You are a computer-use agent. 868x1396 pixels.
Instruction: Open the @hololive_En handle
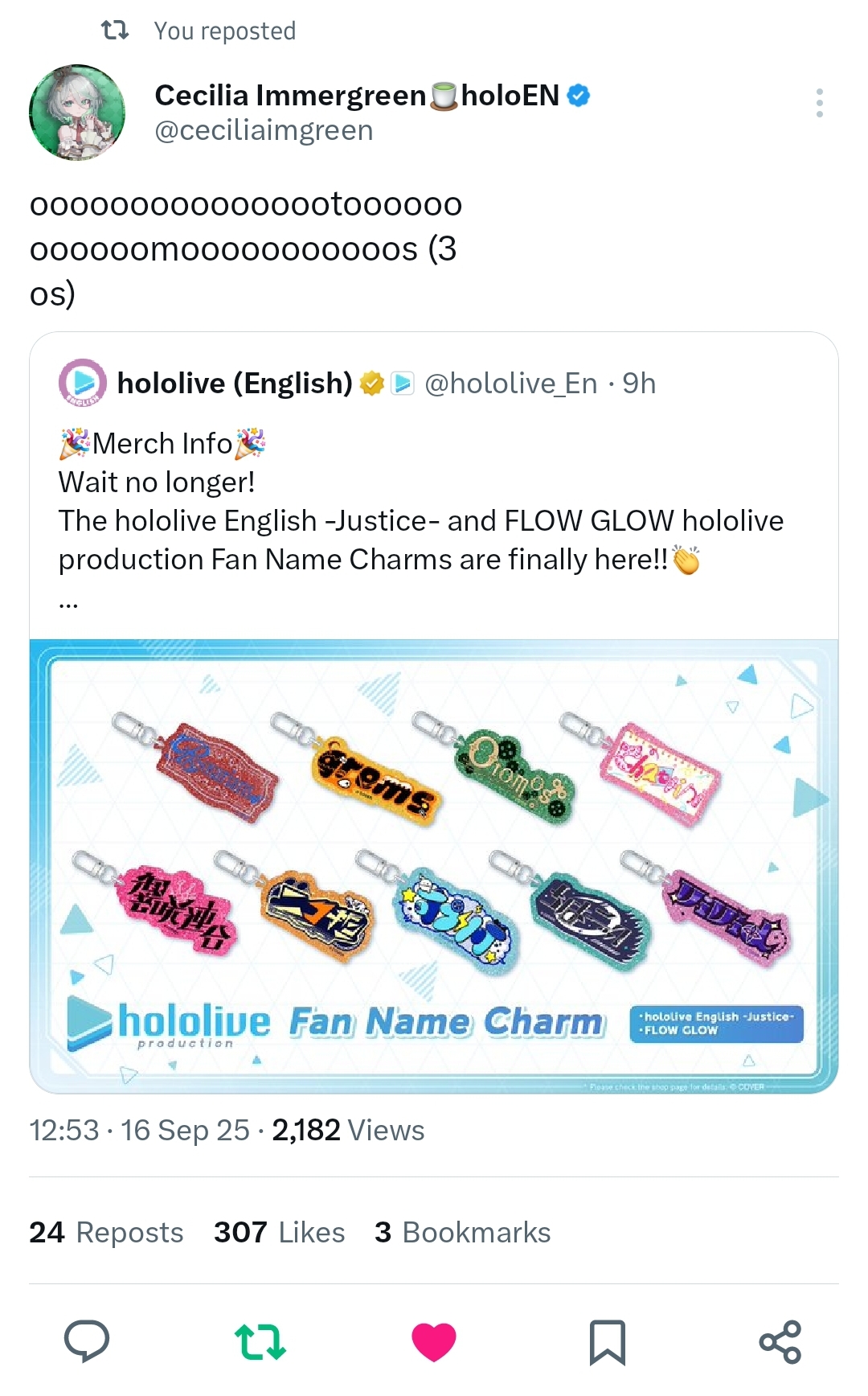coord(510,384)
